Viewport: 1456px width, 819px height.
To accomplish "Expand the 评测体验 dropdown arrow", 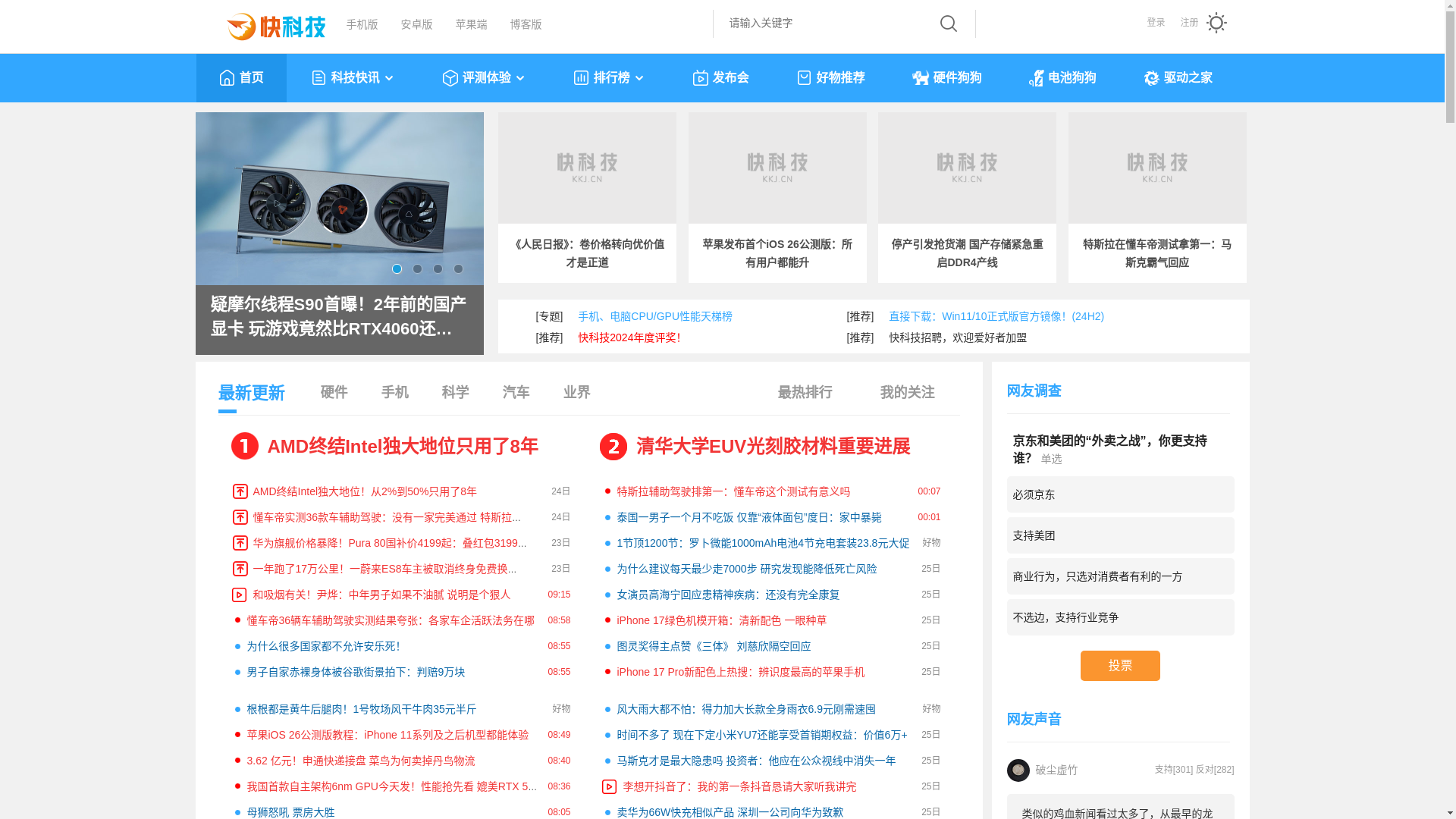I will click(x=520, y=78).
